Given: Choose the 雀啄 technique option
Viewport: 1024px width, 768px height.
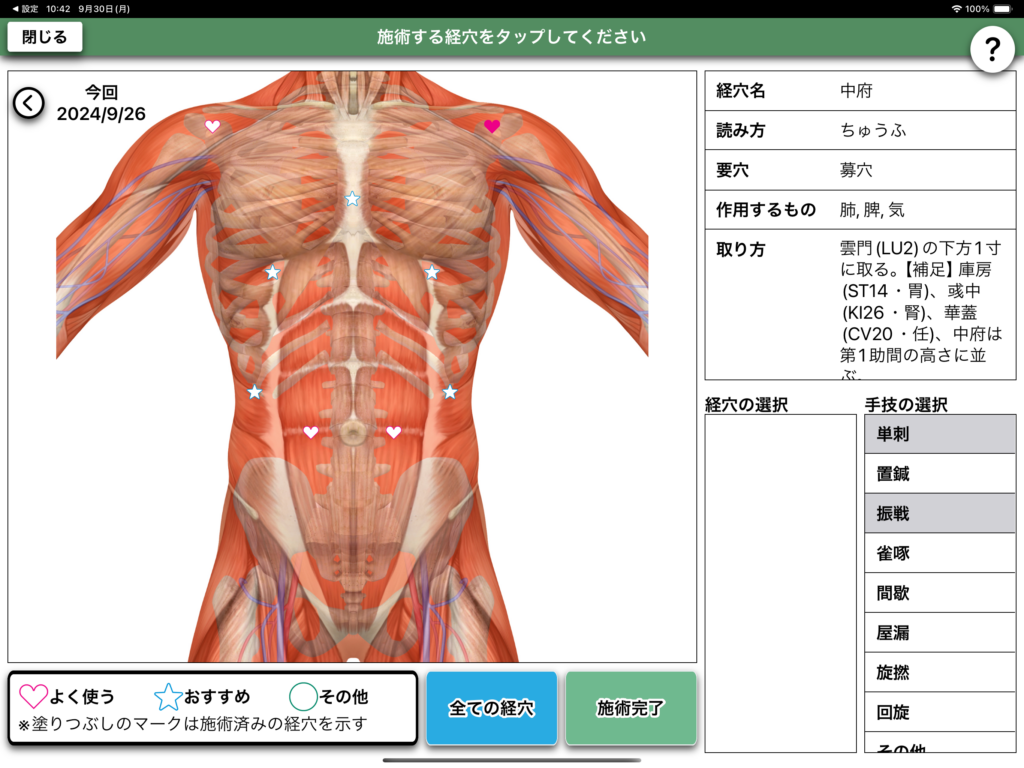Looking at the screenshot, I should coord(940,553).
